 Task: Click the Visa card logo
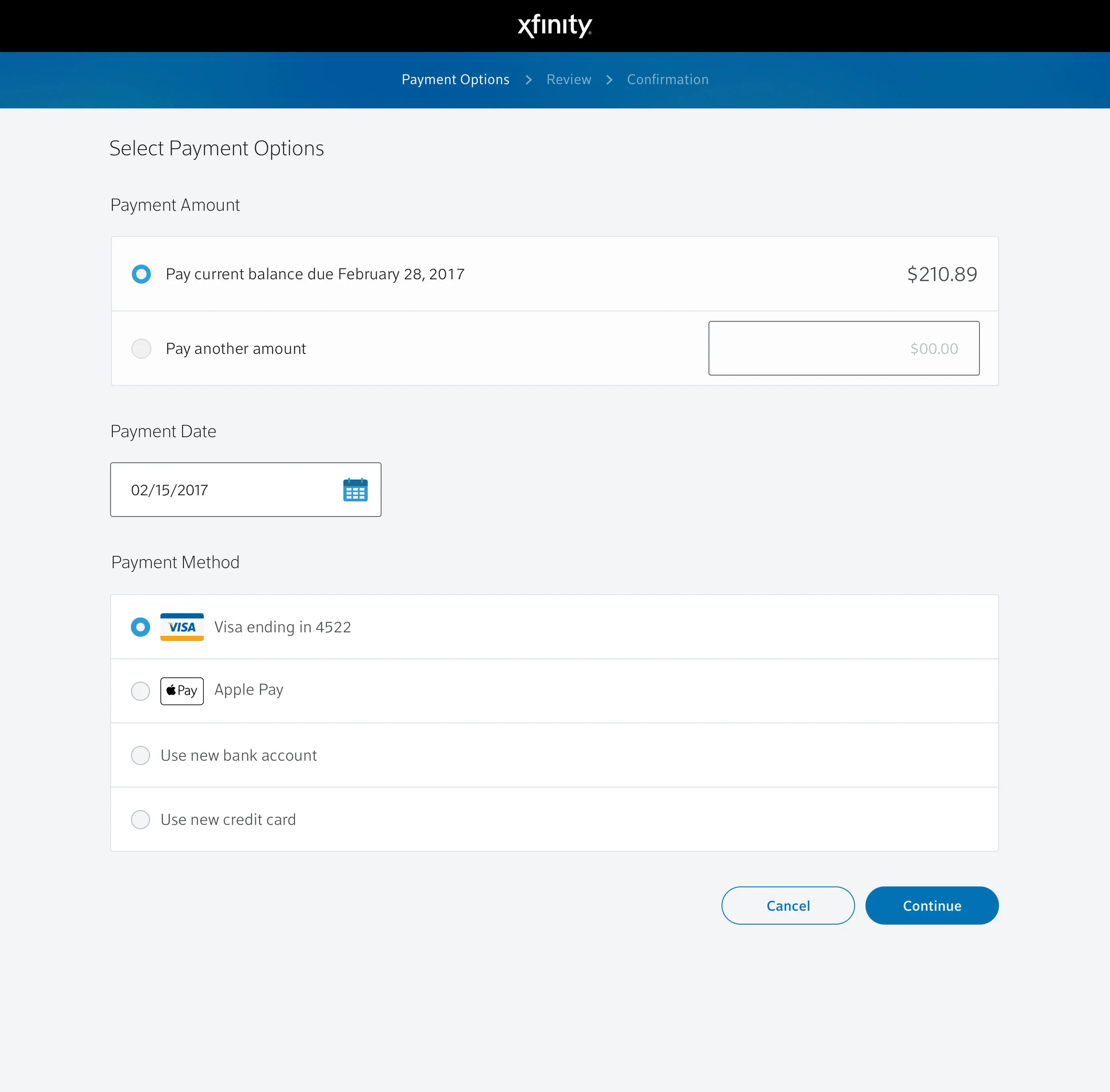pyautogui.click(x=182, y=627)
